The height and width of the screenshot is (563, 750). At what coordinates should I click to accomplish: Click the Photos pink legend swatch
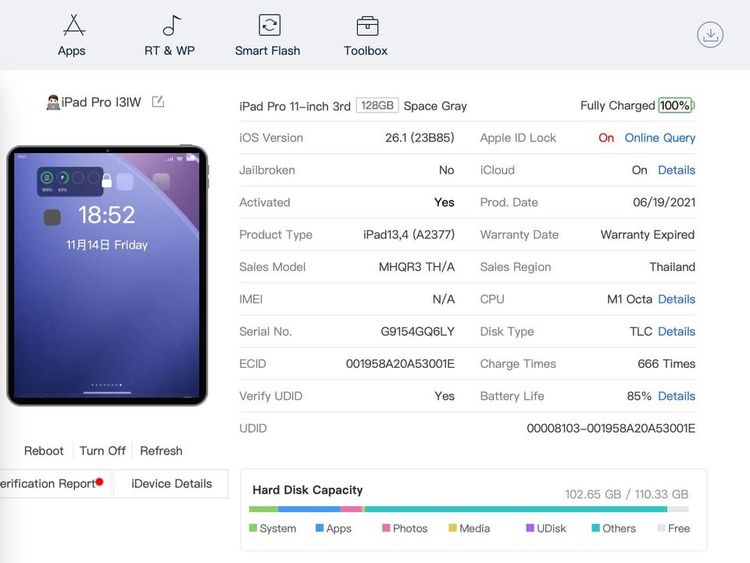click(386, 528)
